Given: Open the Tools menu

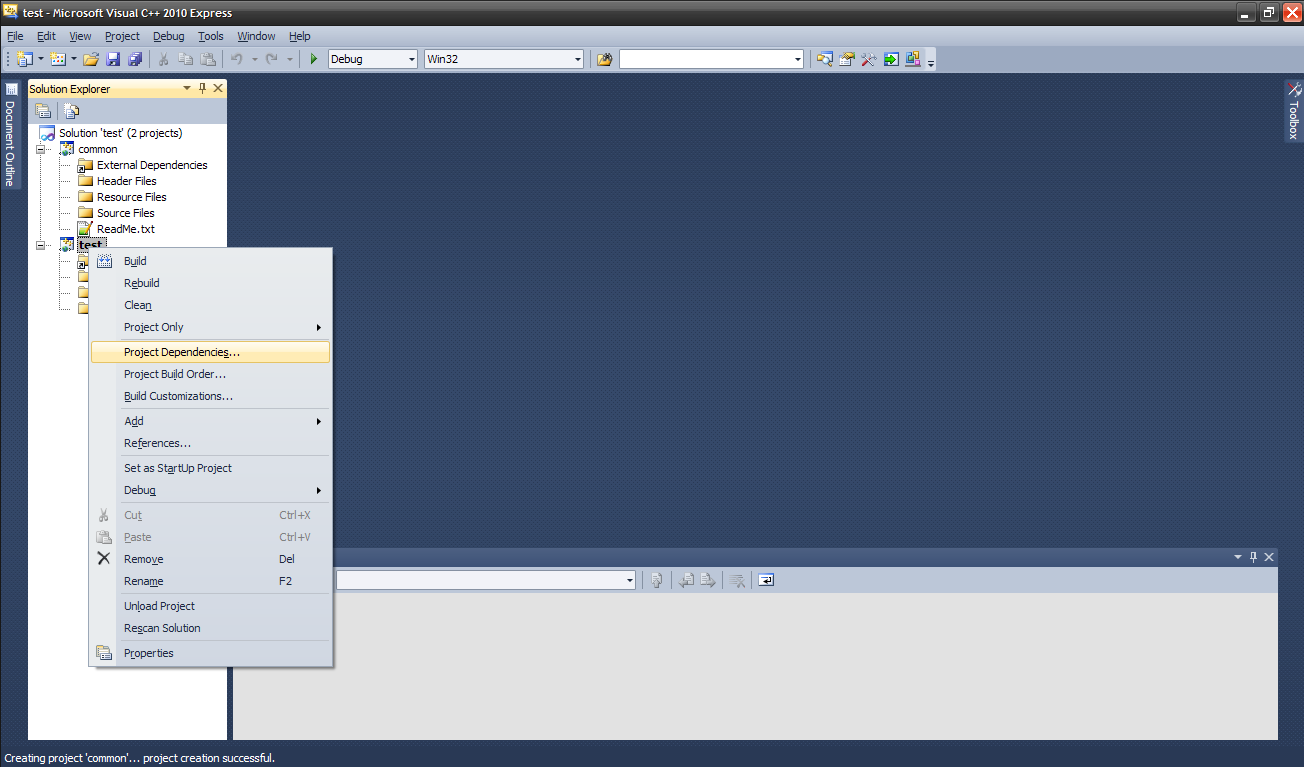Looking at the screenshot, I should point(210,36).
